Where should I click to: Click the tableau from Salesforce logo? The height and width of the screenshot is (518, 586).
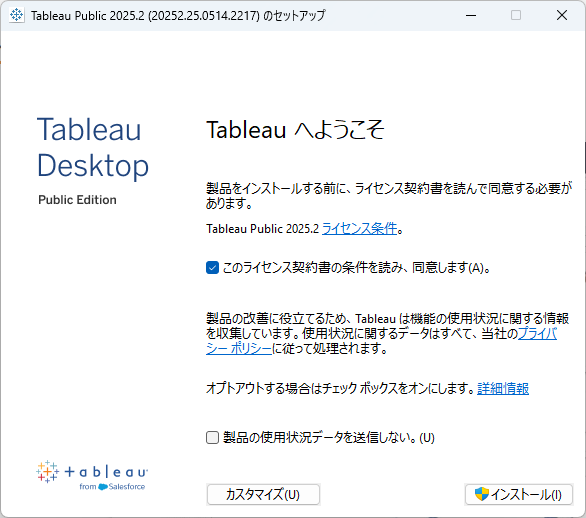click(x=92, y=475)
